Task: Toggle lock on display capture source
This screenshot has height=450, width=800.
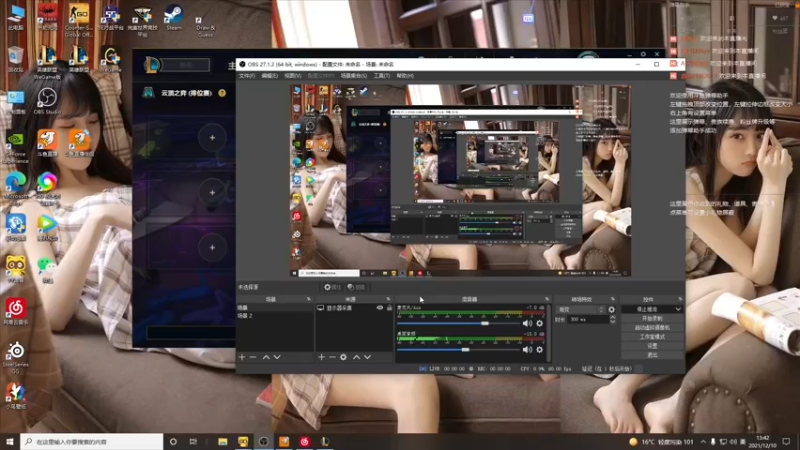Action: point(389,309)
